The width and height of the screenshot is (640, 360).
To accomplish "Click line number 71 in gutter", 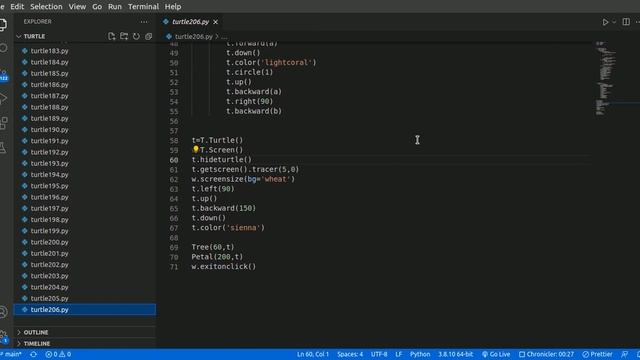I will 174,267.
